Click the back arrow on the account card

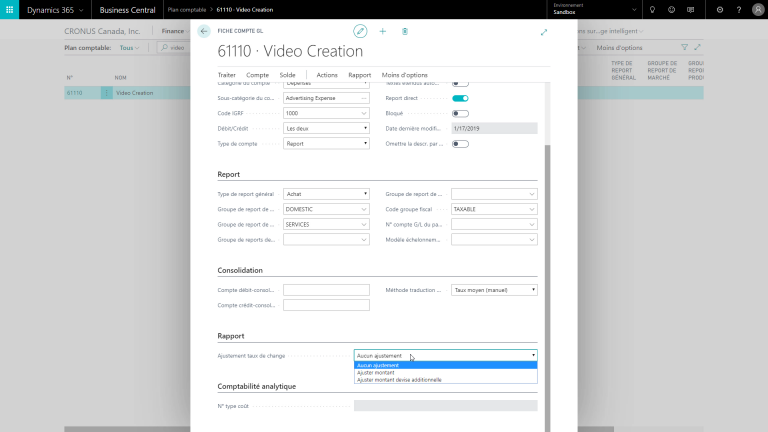(205, 31)
